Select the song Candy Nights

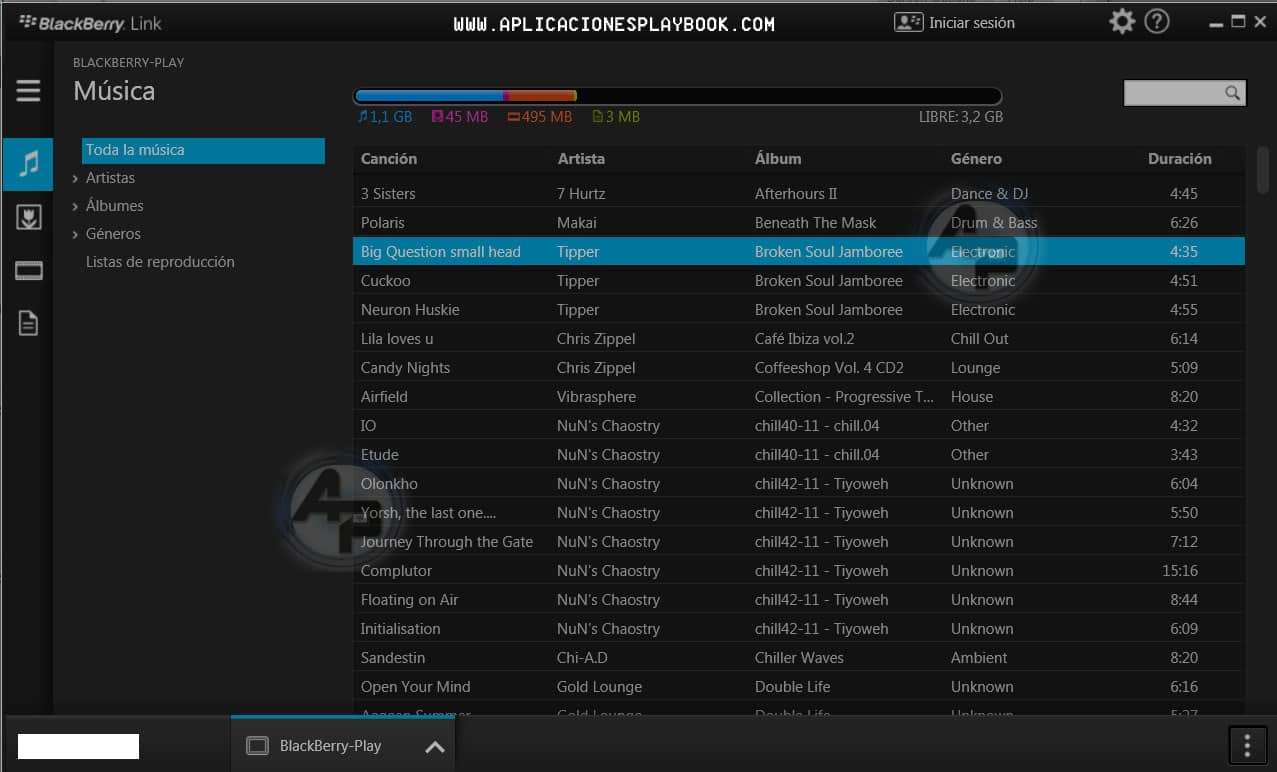(x=406, y=368)
